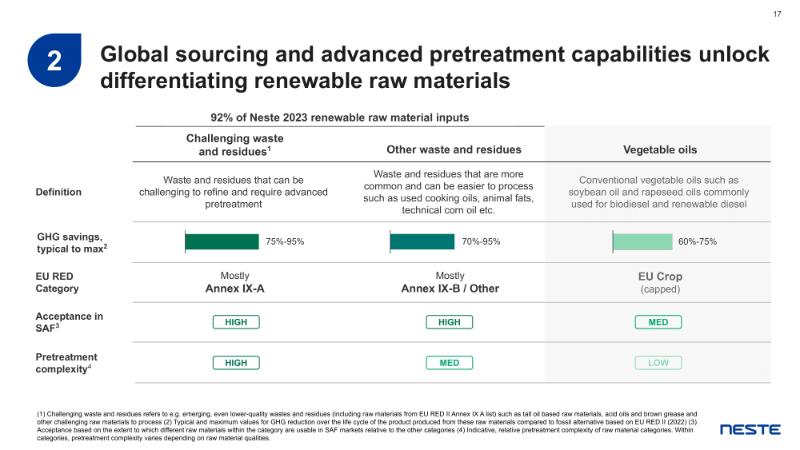Image resolution: width=800 pixels, height=450 pixels.
Task: Click the MED SAF acceptance badge for Vegetable oils
Action: [x=659, y=322]
